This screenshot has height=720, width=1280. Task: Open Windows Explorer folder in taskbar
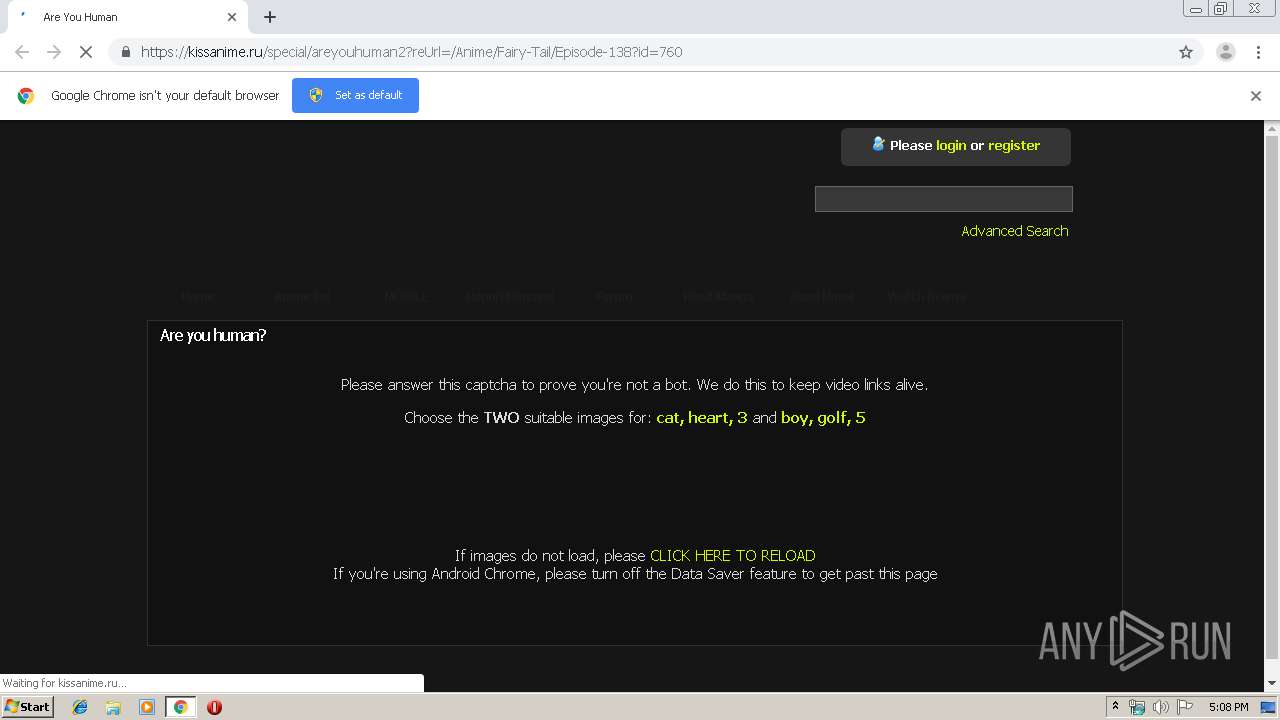113,707
